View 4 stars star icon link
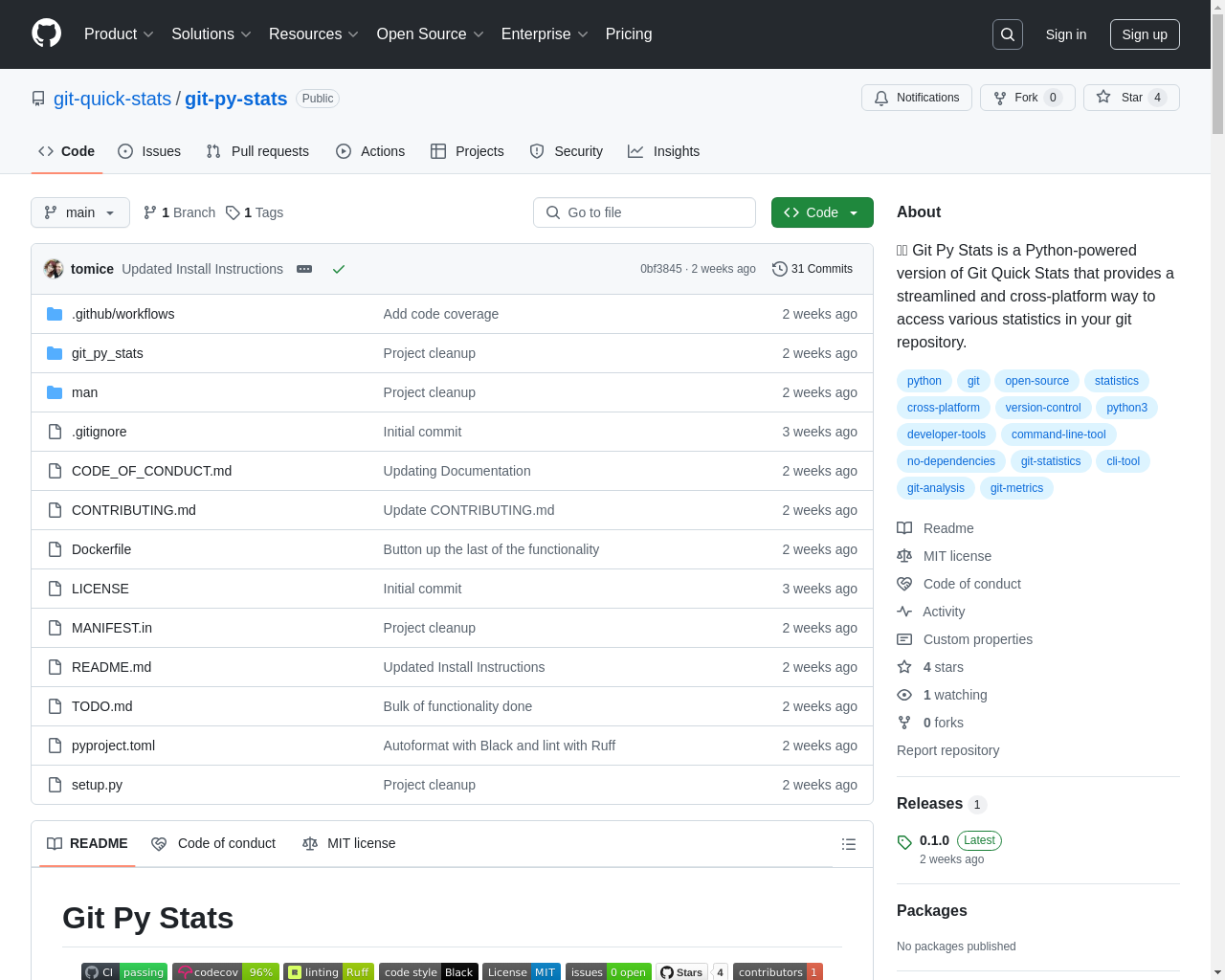The width and height of the screenshot is (1225, 980). tap(904, 667)
